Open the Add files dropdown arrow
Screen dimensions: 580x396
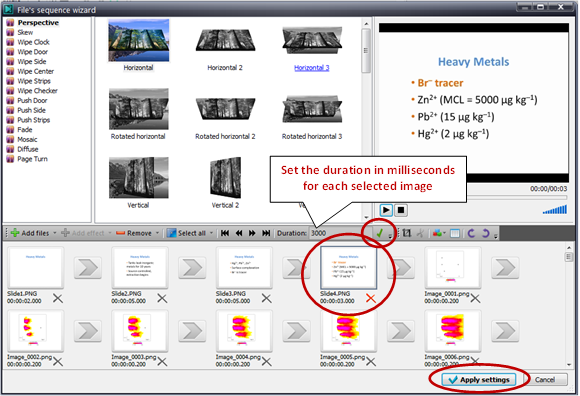(x=55, y=233)
